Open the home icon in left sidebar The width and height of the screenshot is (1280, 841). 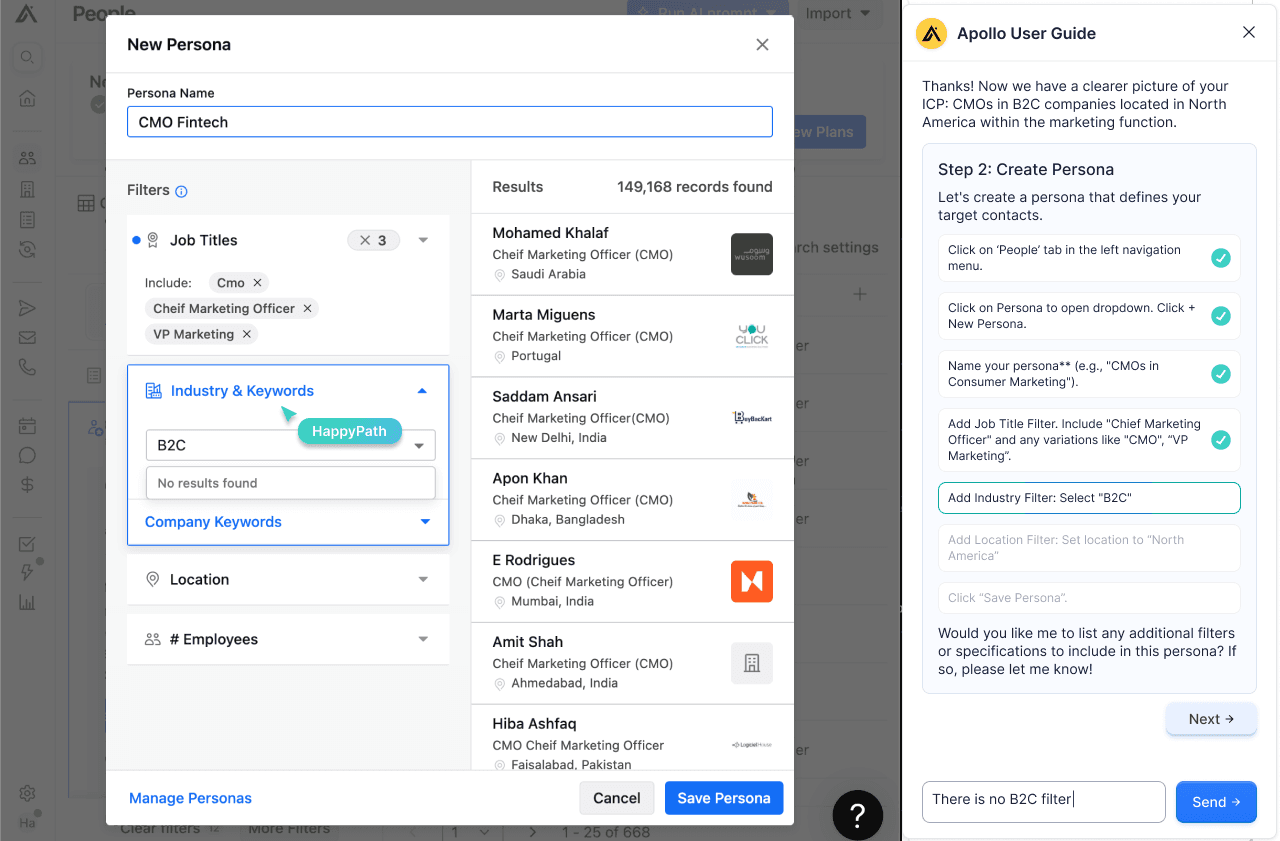(27, 98)
